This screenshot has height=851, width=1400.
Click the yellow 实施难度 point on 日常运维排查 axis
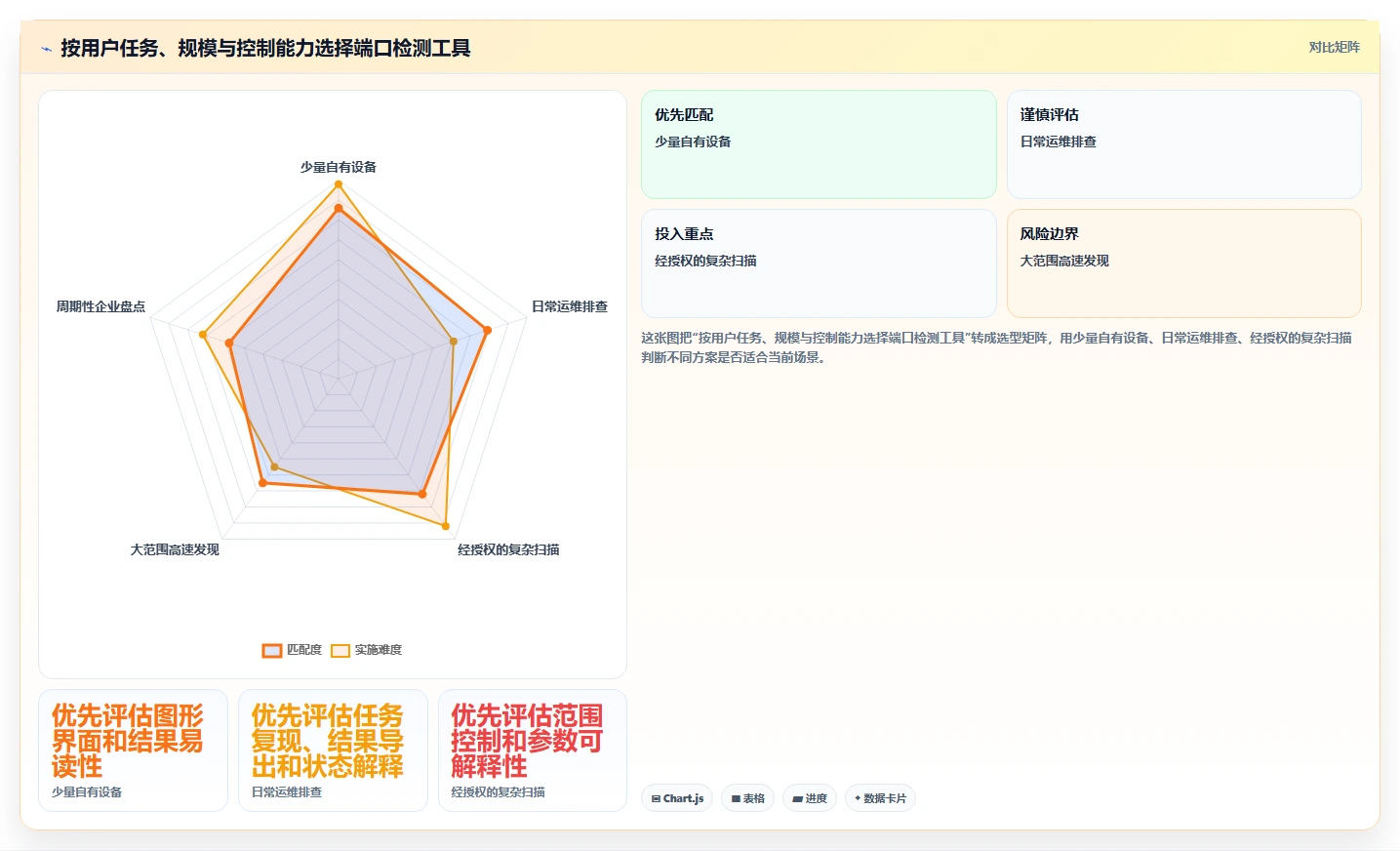454,342
